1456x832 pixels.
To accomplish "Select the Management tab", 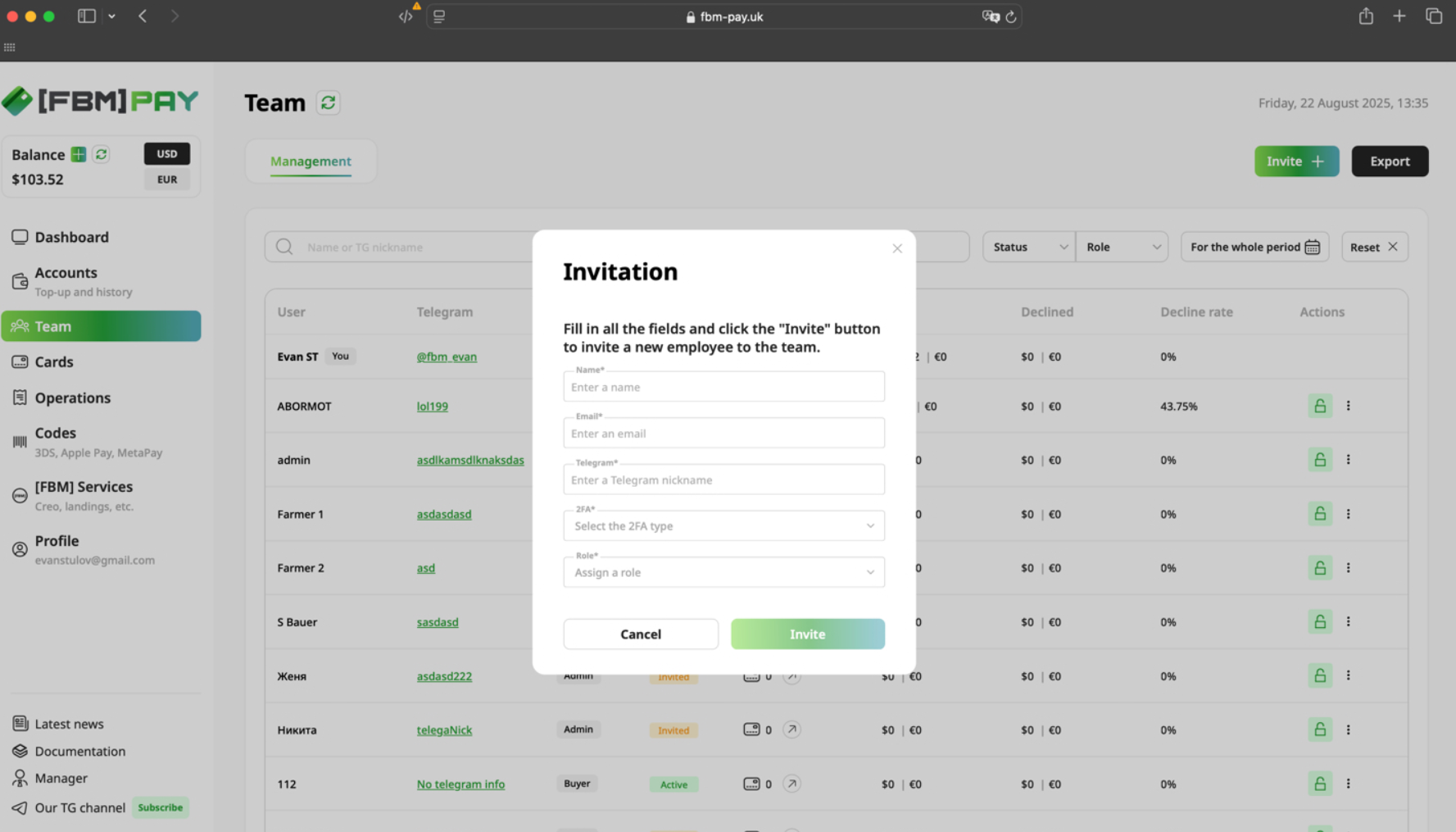I will (311, 161).
